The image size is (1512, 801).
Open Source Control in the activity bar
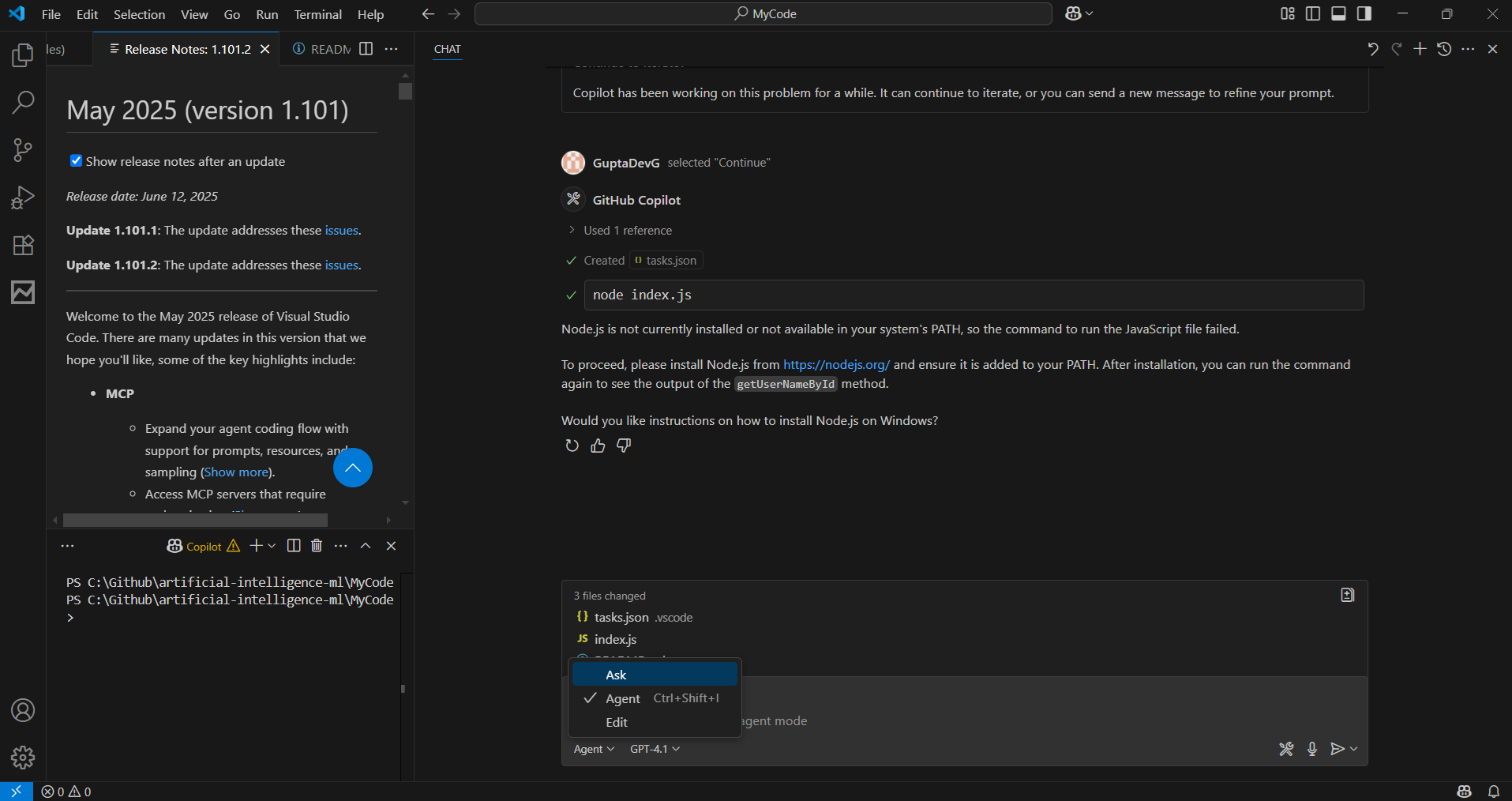(x=22, y=149)
